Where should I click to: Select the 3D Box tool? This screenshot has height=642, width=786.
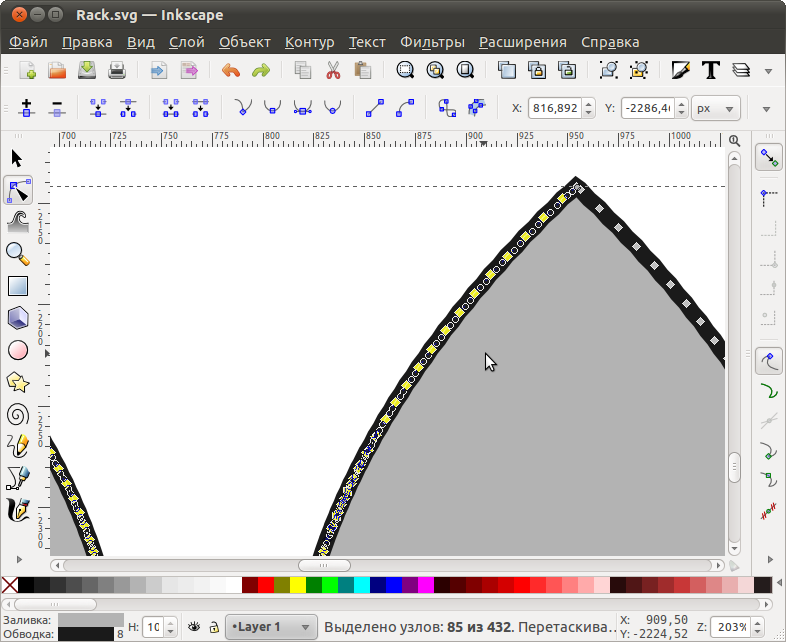18,318
